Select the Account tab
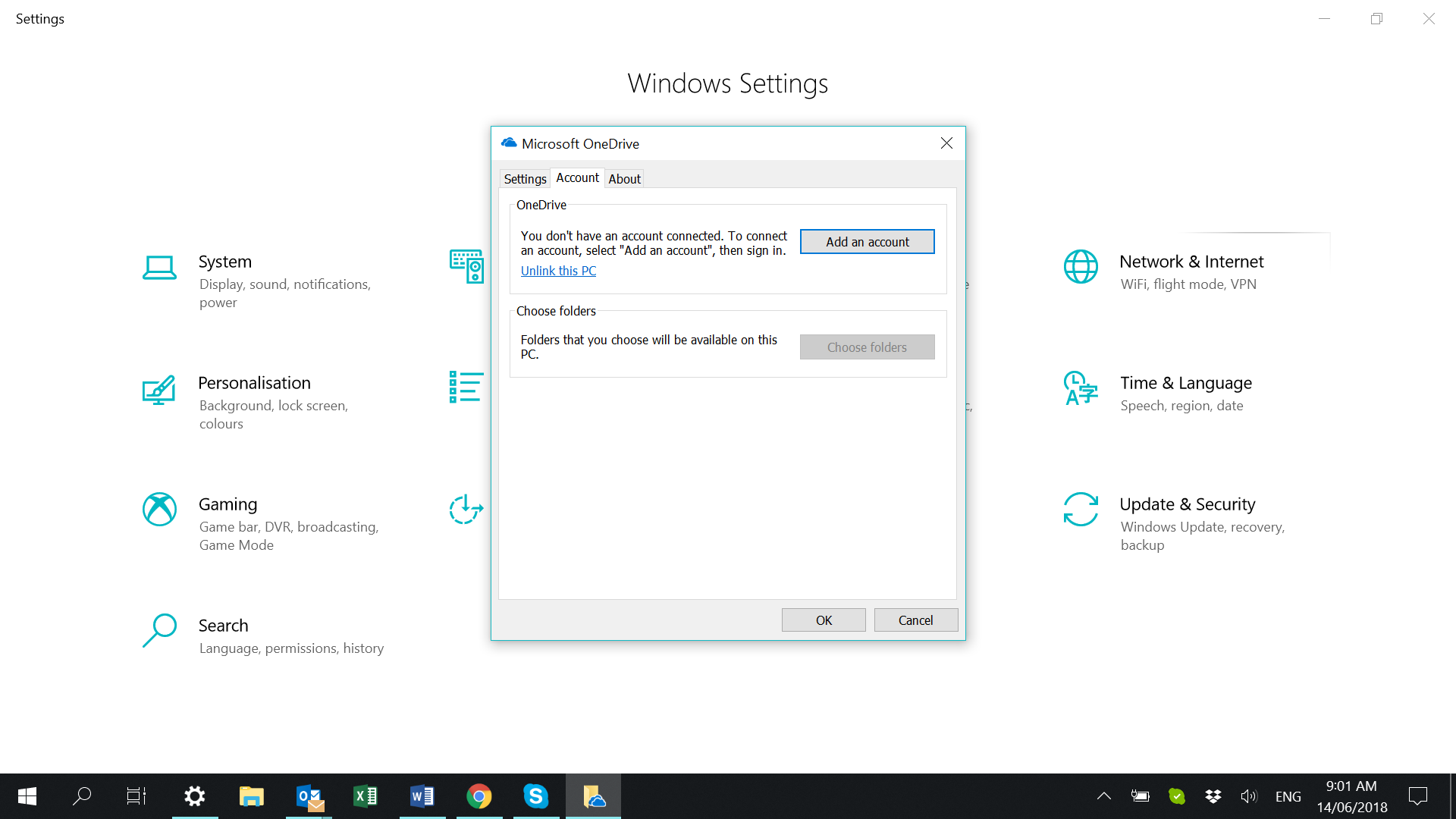Screen dimensions: 1456x819 pyautogui.click(x=577, y=177)
